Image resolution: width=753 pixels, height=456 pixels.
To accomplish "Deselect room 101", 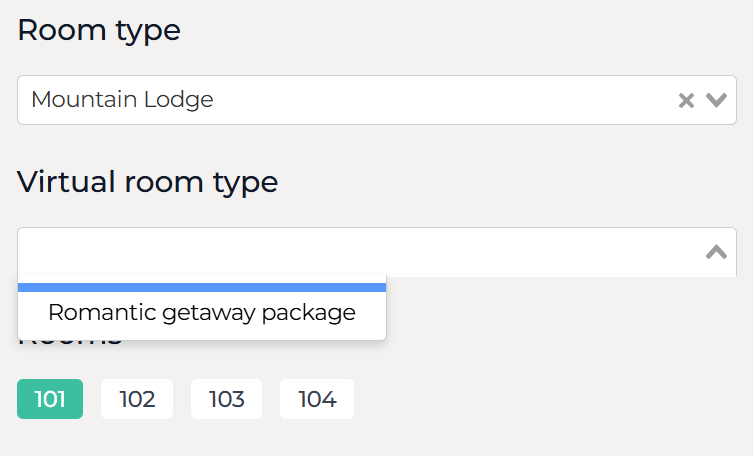I will click(x=50, y=399).
